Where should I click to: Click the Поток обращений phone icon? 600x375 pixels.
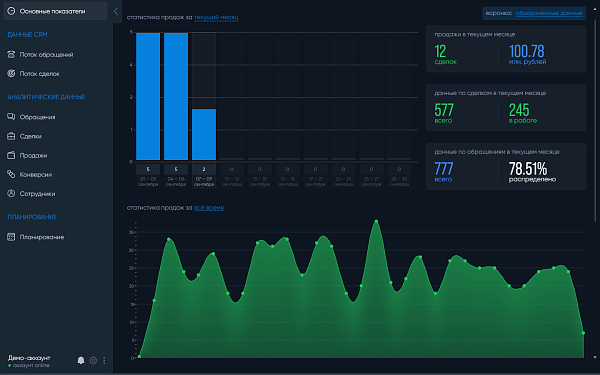pos(11,54)
